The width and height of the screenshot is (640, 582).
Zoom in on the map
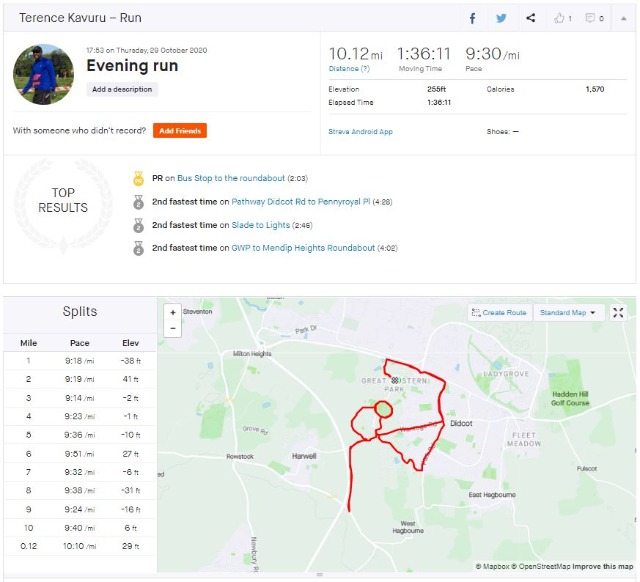point(173,312)
